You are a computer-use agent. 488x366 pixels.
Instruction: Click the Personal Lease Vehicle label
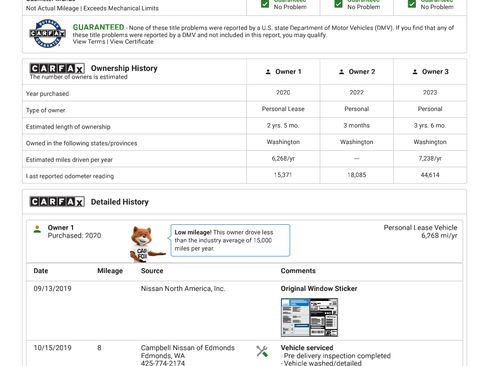click(420, 228)
